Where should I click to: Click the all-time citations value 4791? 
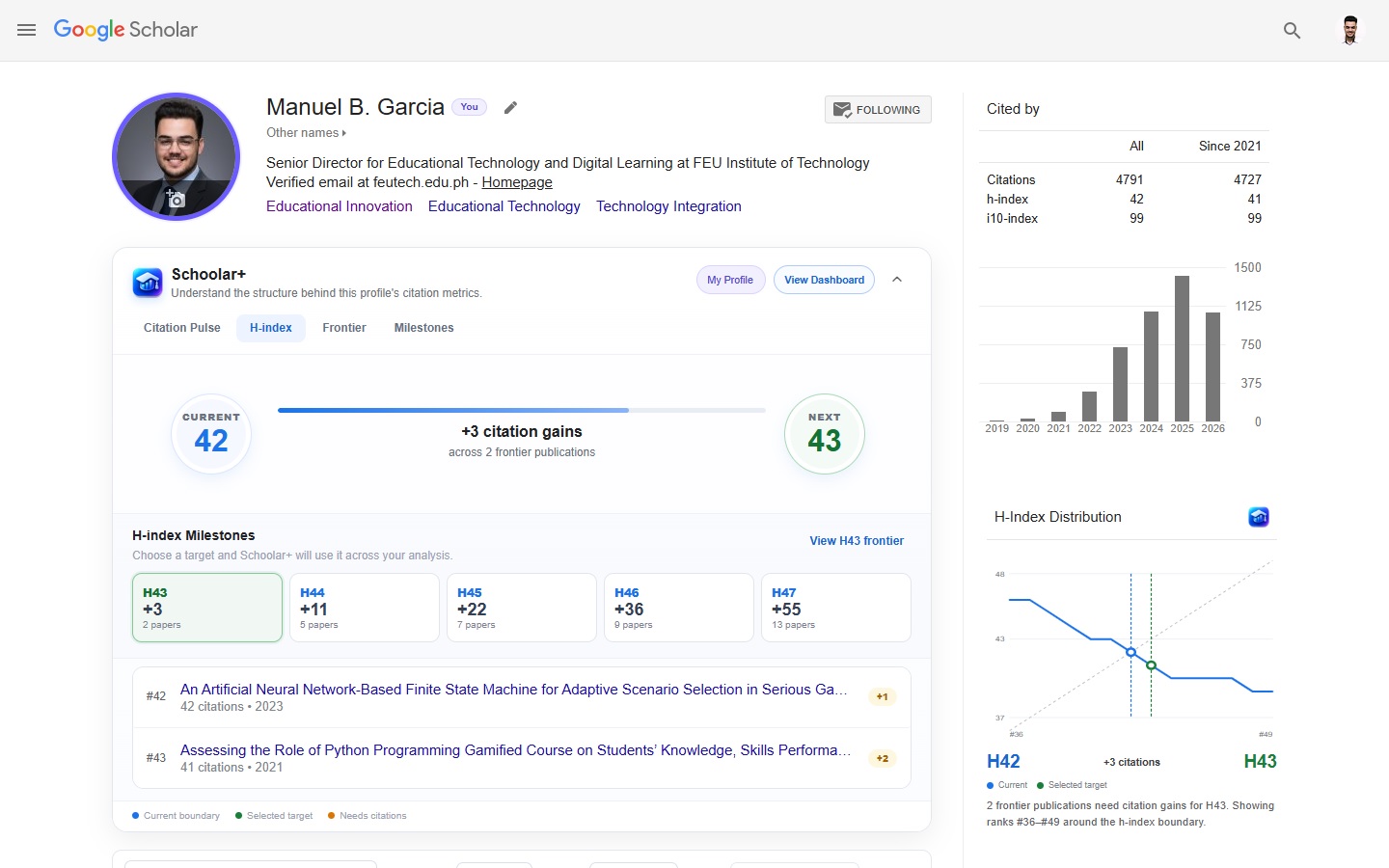click(1130, 180)
